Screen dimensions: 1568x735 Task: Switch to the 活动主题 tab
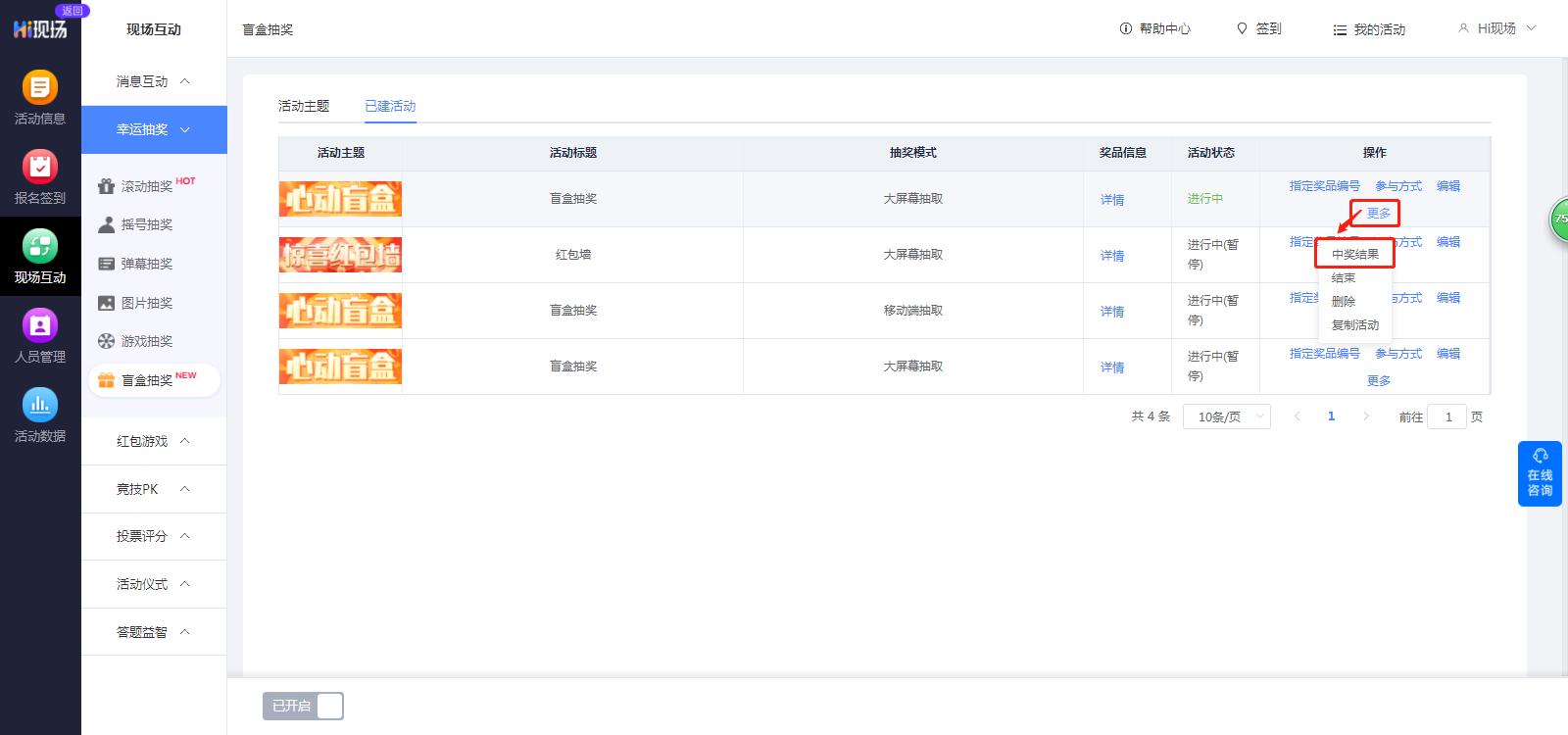point(304,106)
